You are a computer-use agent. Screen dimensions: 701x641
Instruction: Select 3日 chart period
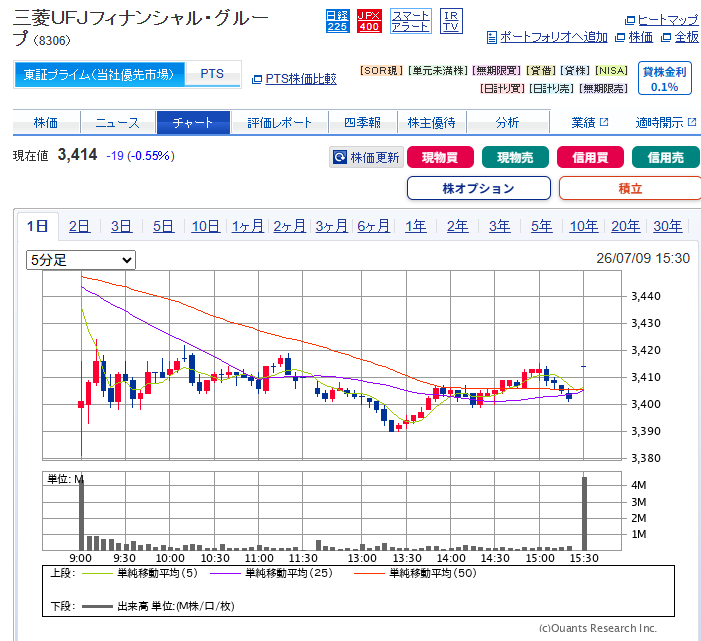point(122,226)
